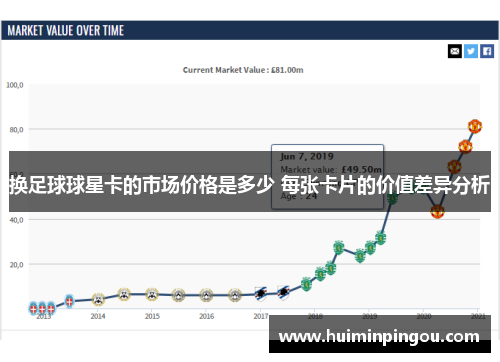Share the chart via the email envelope icon

(455, 51)
